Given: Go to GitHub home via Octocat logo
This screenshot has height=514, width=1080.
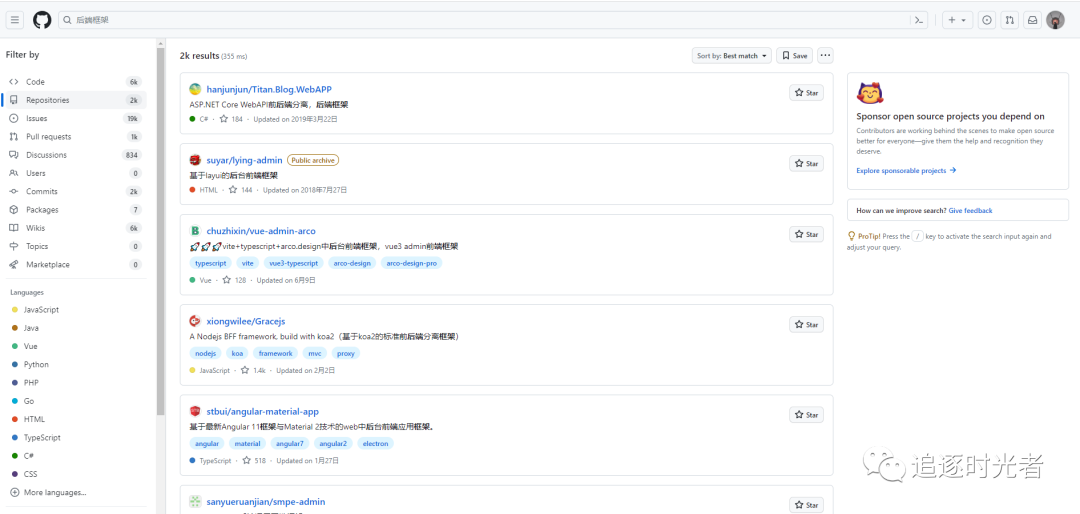Looking at the screenshot, I should [42, 20].
